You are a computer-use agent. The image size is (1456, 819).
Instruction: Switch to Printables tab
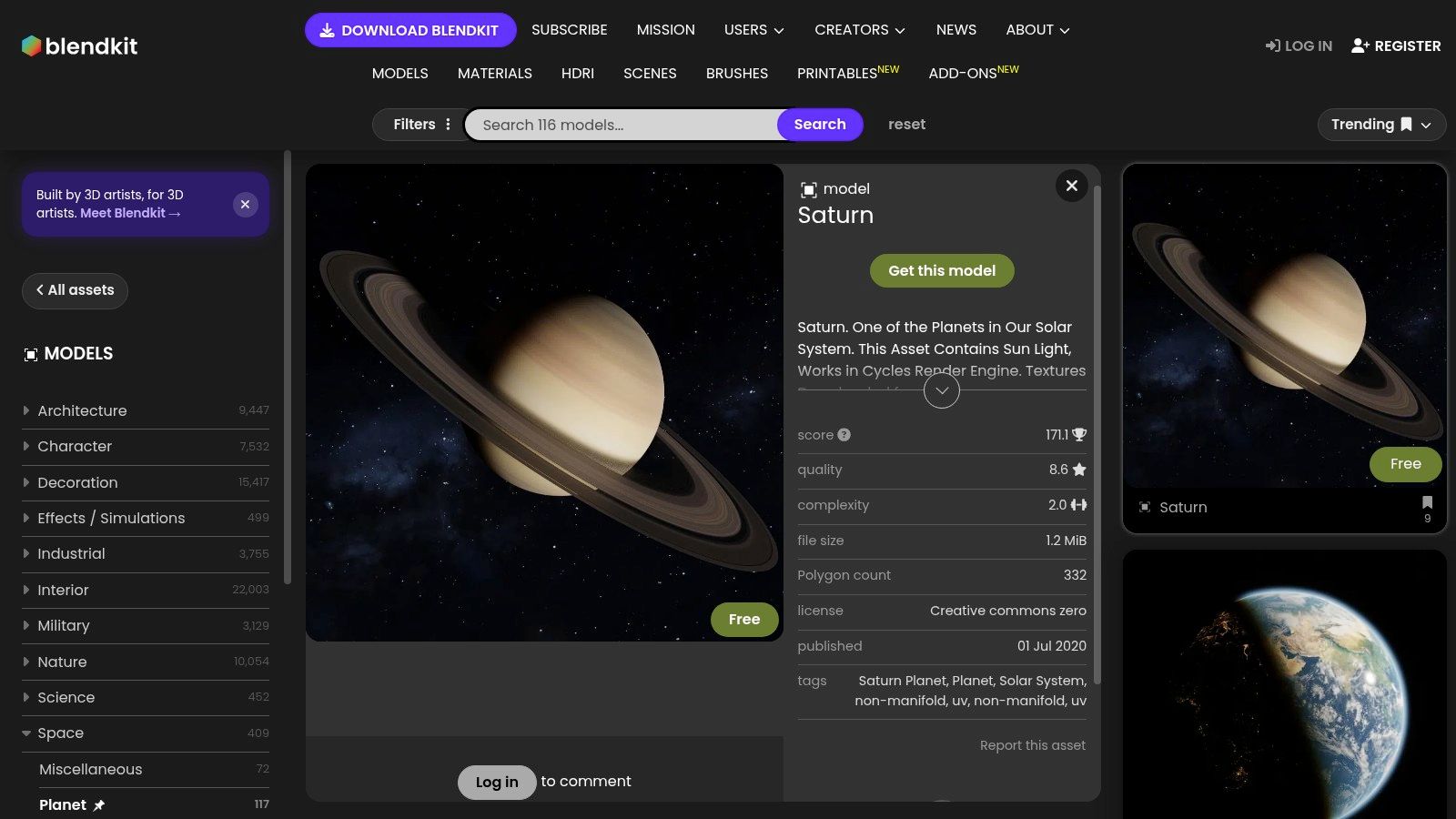(848, 73)
